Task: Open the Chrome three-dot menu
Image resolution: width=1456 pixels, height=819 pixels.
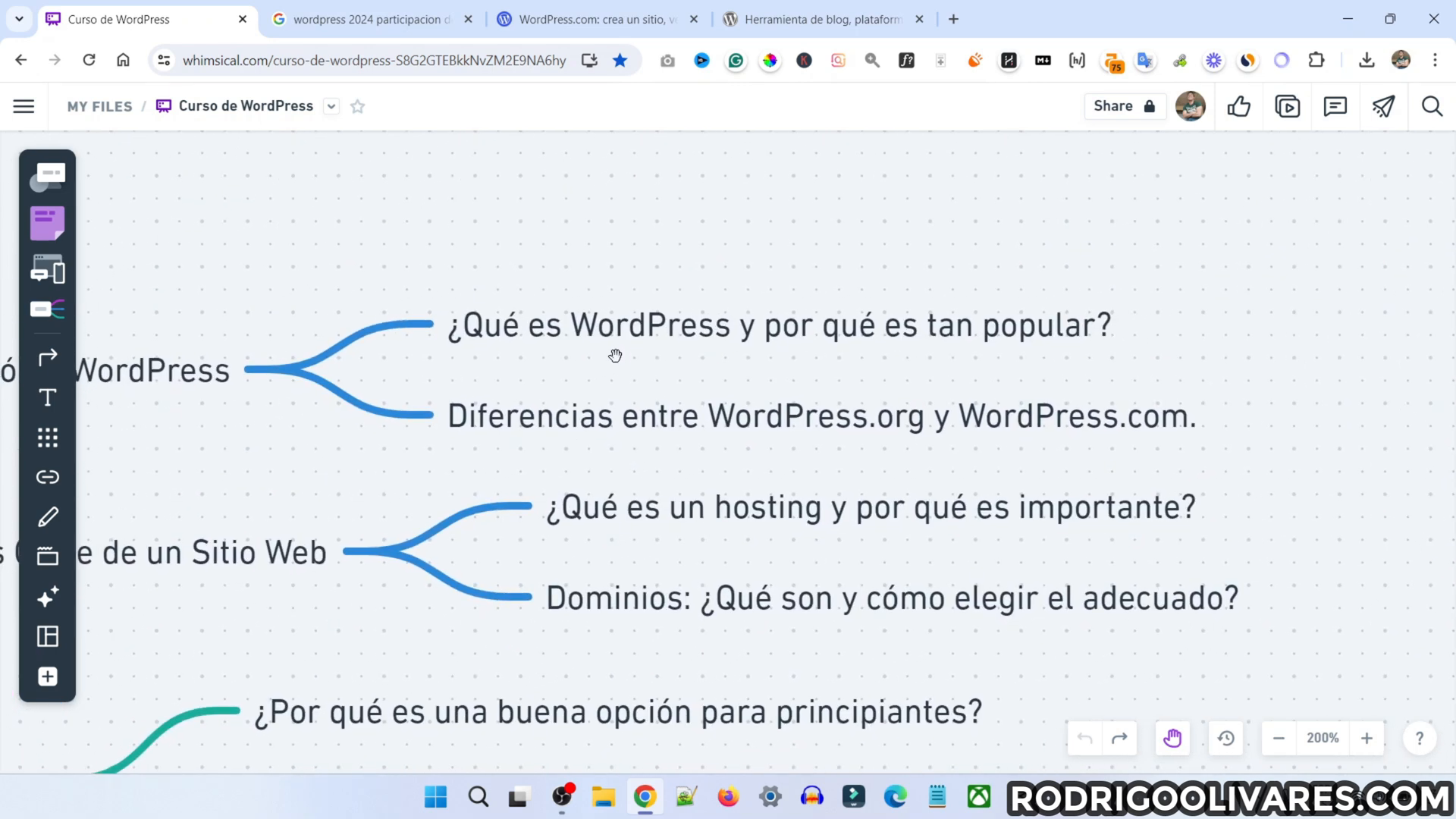Action: tap(1435, 60)
